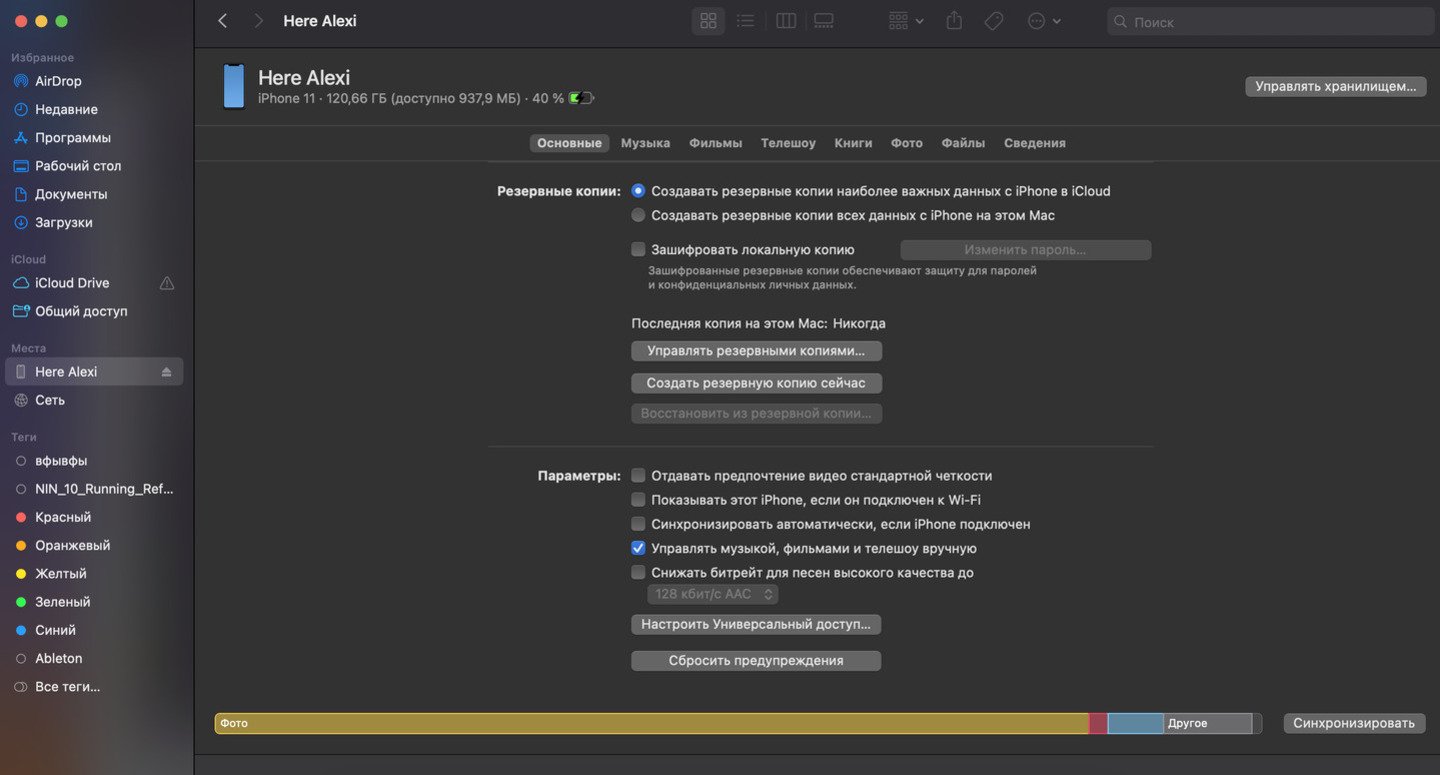
Task: Switch to icon grid view
Action: click(x=708, y=21)
